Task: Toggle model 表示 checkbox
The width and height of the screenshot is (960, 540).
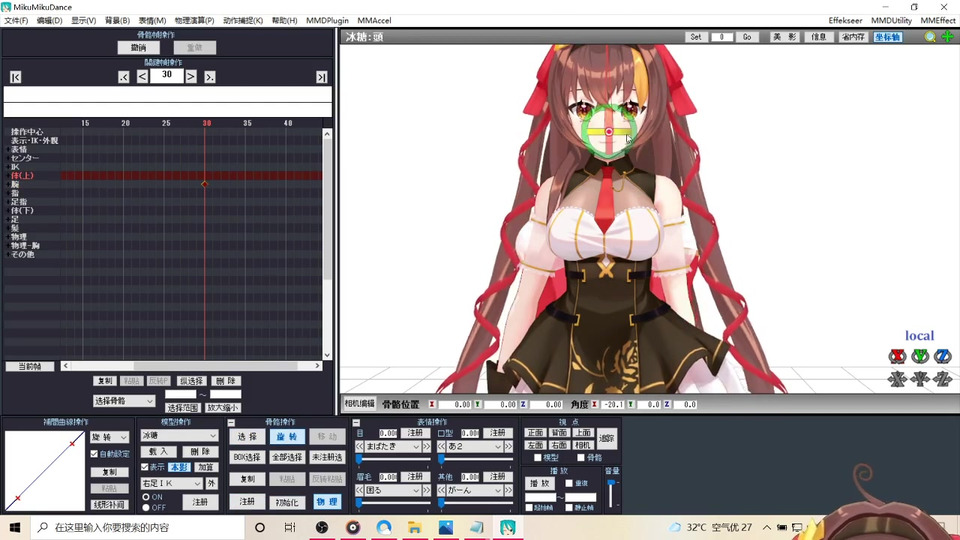Action: click(145, 467)
